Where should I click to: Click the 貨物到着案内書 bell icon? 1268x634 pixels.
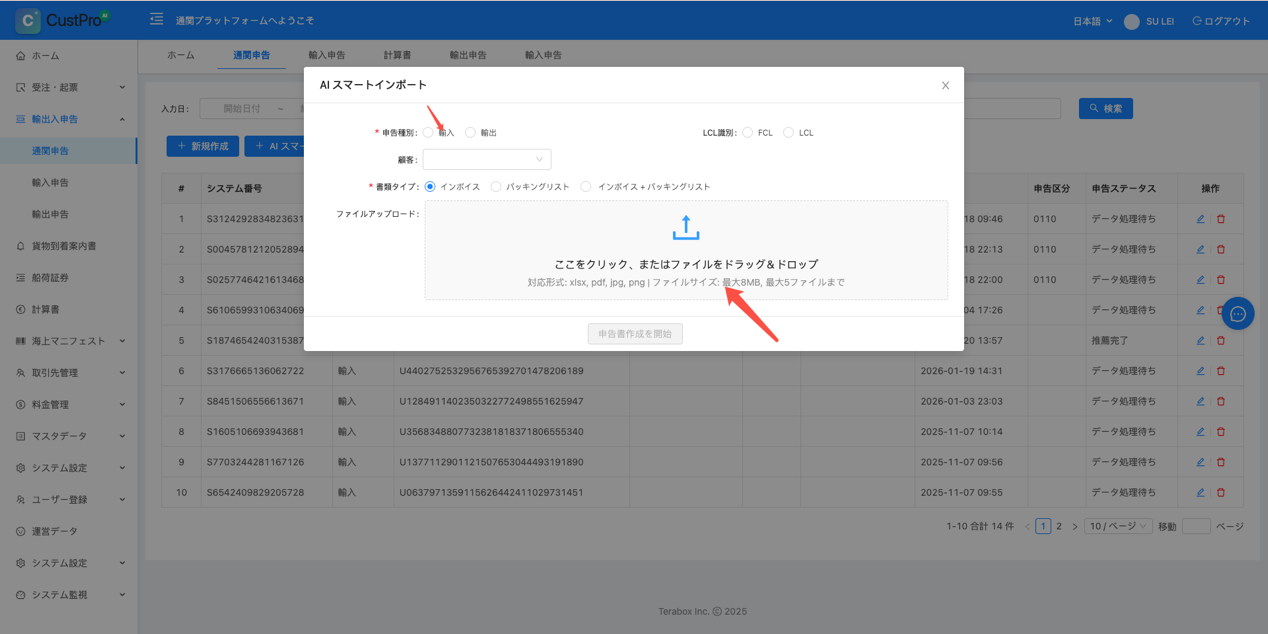click(21, 246)
